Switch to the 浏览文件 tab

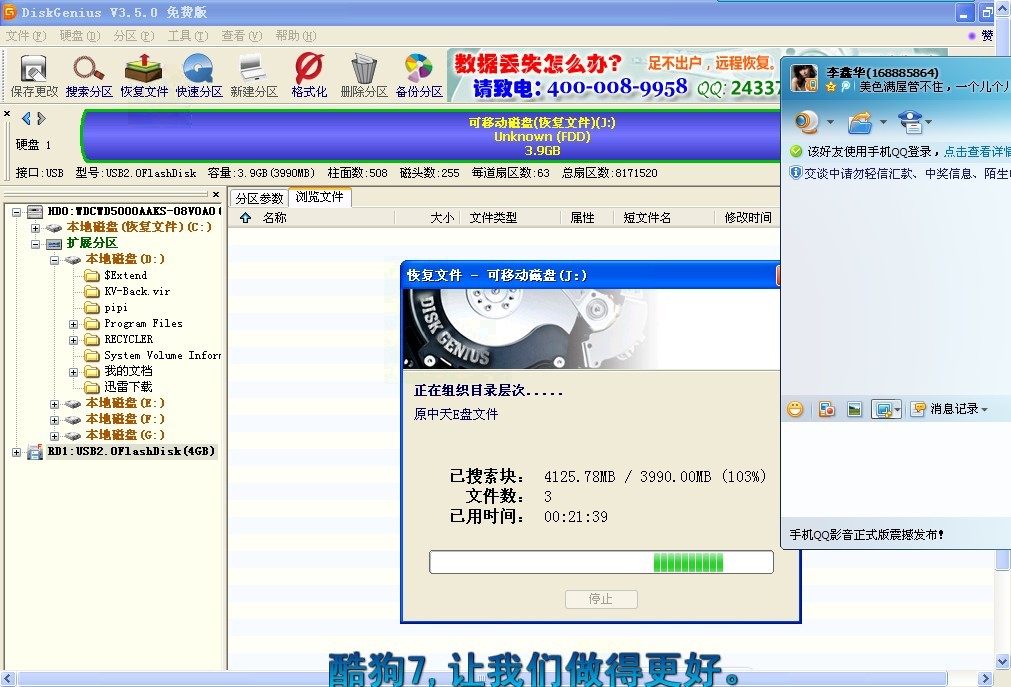(x=320, y=197)
